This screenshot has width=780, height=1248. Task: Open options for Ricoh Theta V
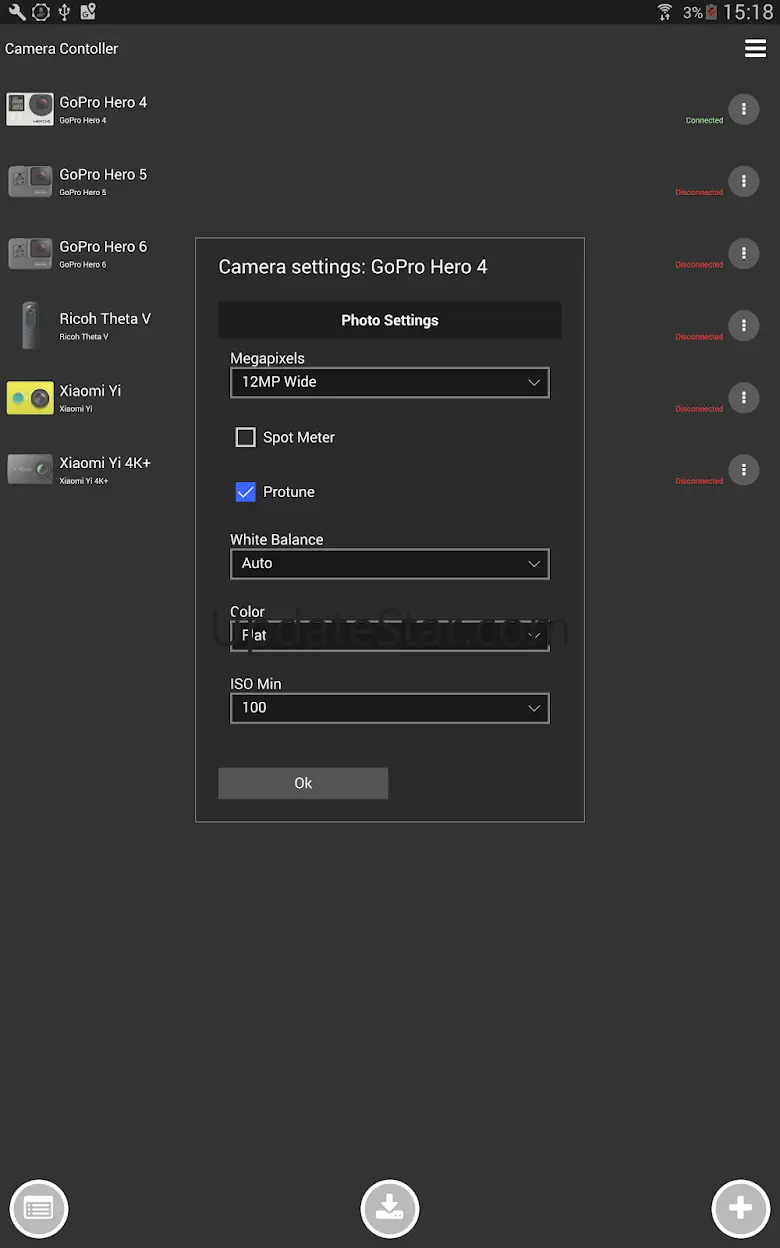(x=743, y=325)
